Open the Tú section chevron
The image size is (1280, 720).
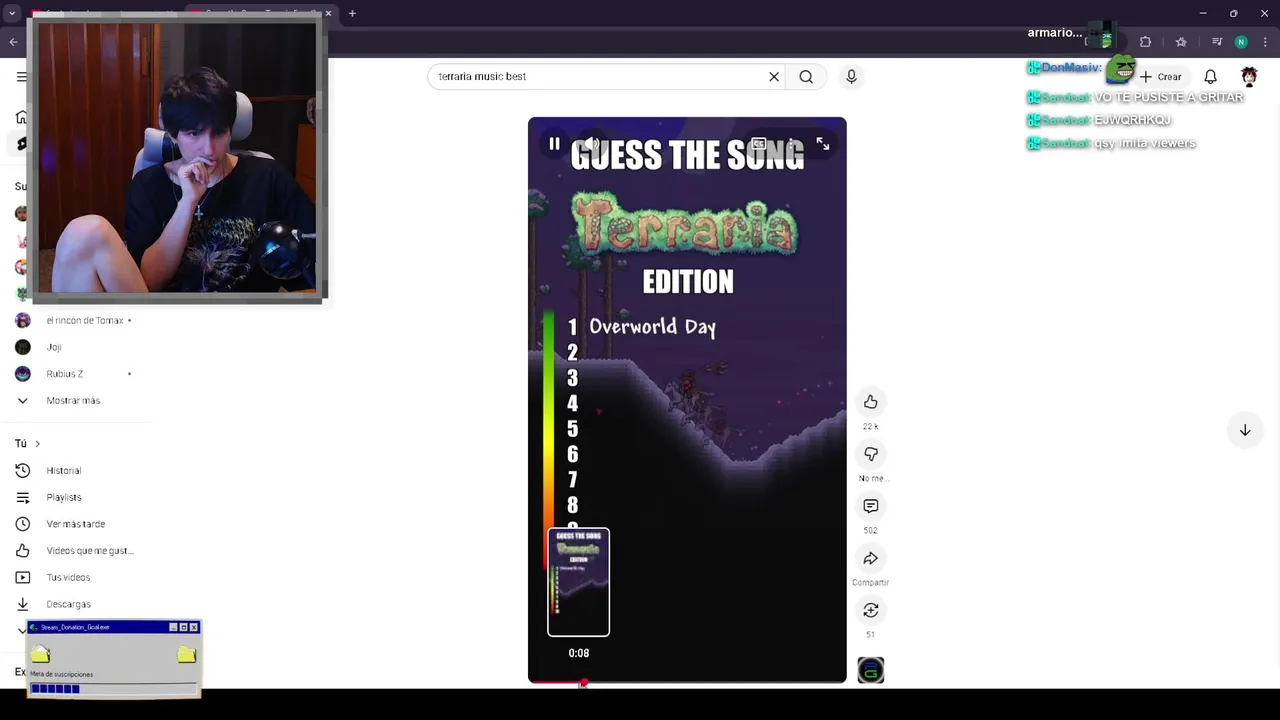tap(37, 443)
